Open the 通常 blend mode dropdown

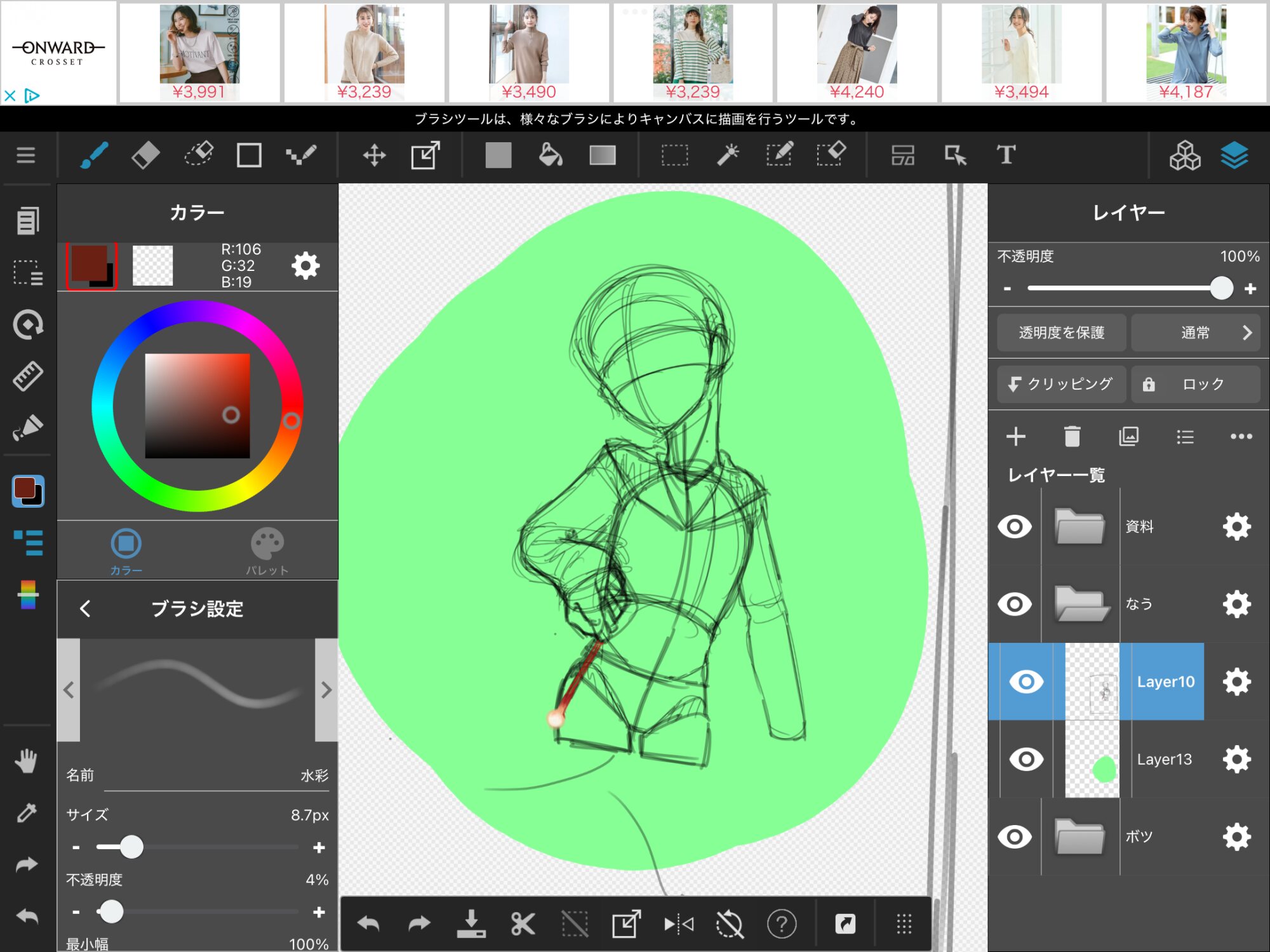tap(1195, 333)
